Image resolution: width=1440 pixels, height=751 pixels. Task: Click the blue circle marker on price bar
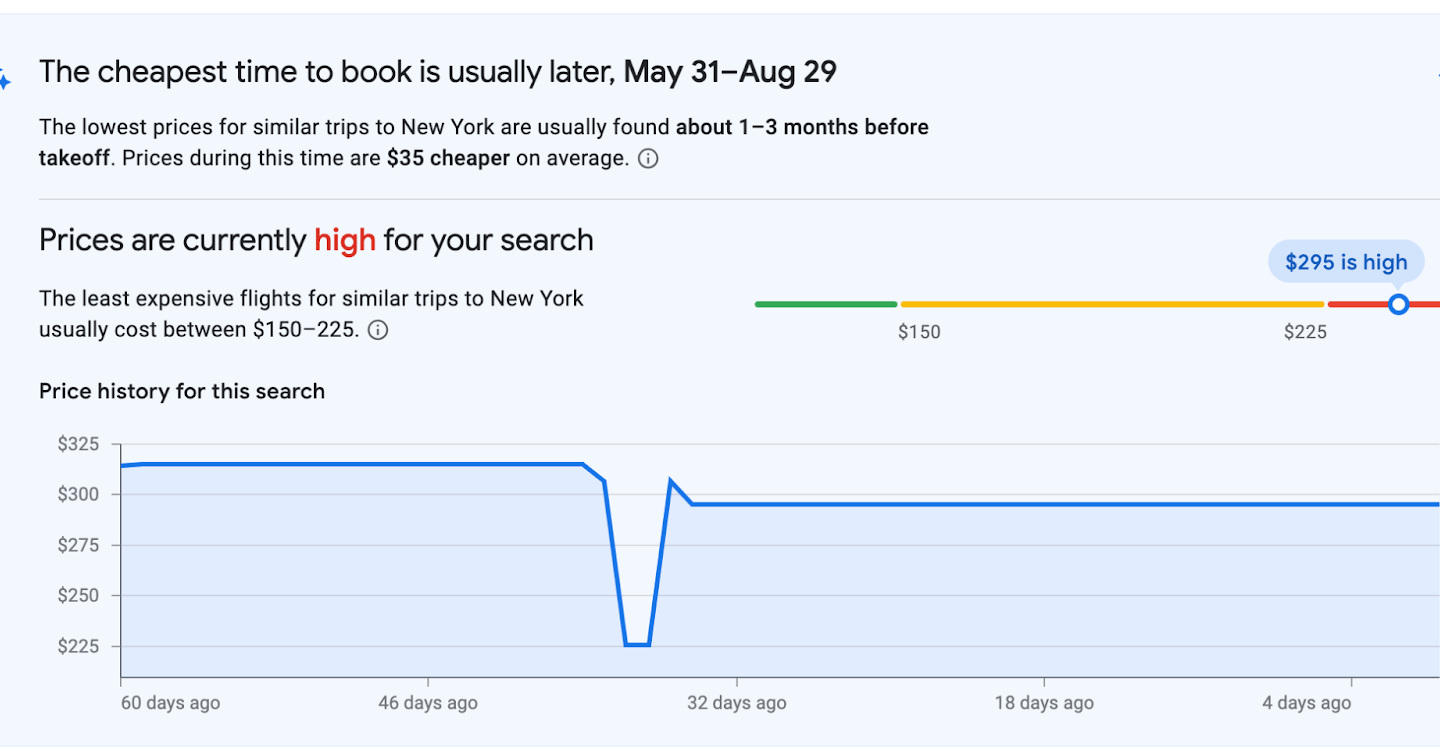pyautogui.click(x=1399, y=304)
